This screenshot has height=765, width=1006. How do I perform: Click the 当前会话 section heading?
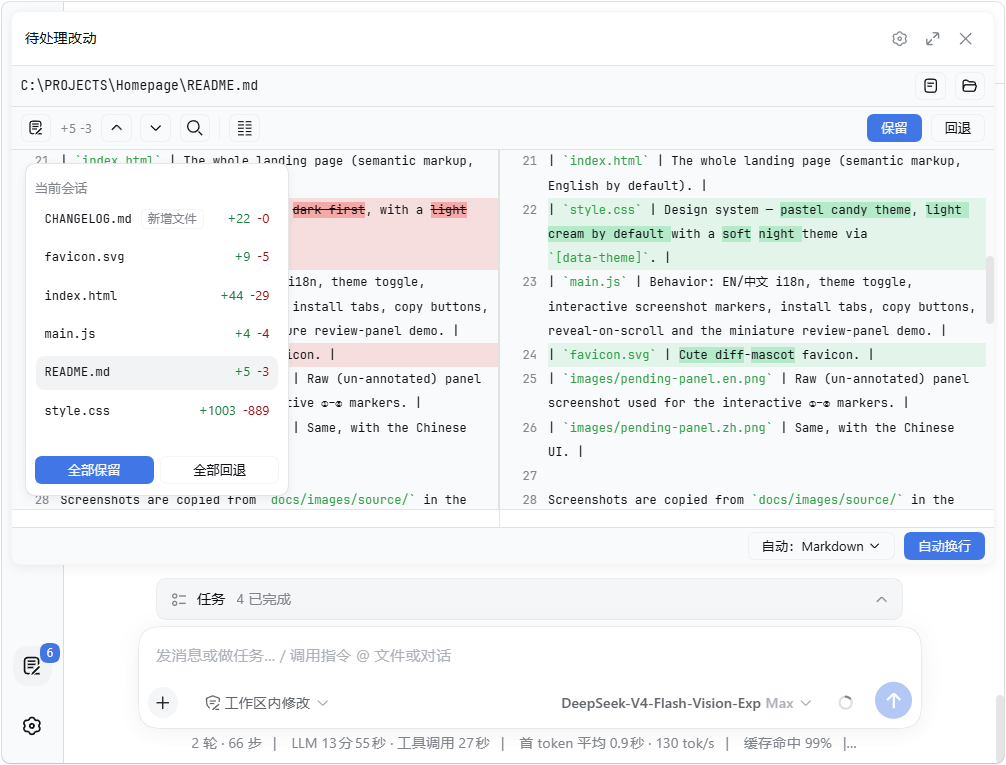click(61, 188)
